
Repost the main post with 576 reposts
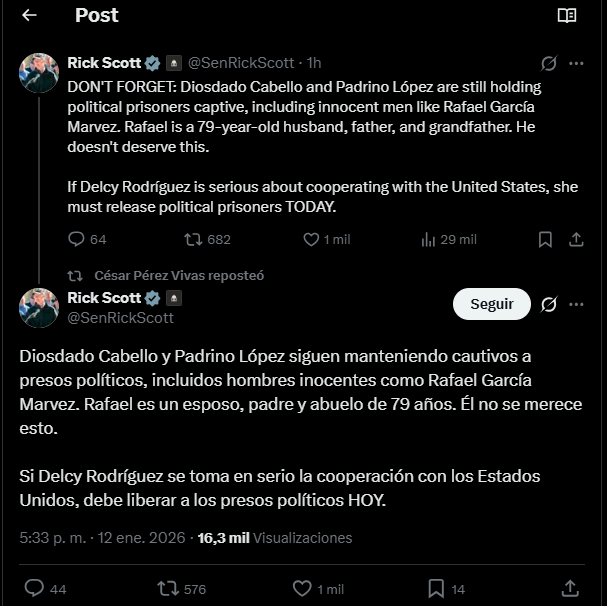[x=167, y=588]
